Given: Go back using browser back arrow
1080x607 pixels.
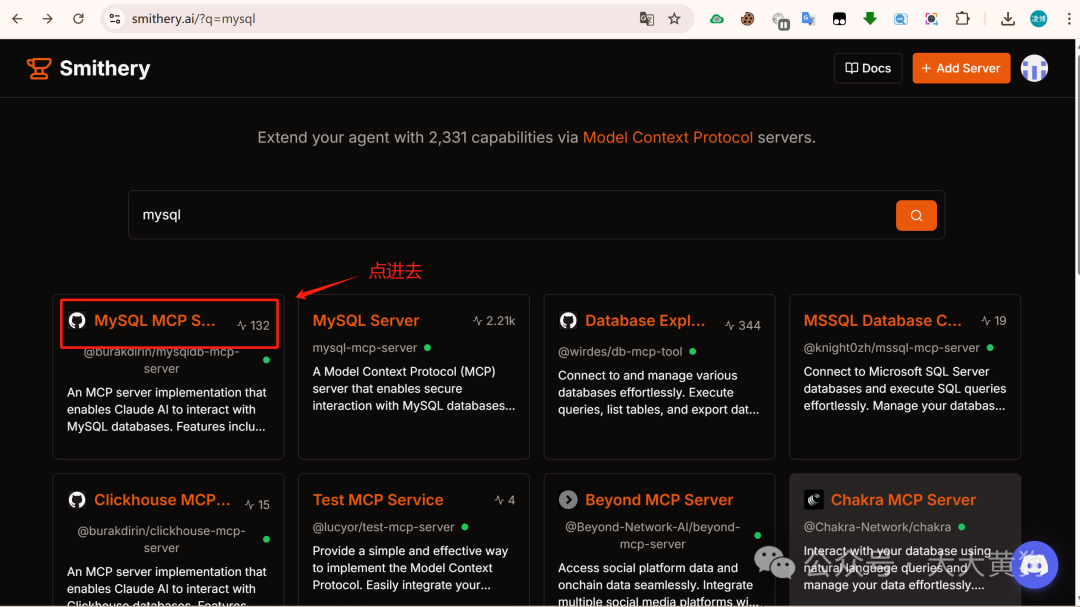Looking at the screenshot, I should coord(17,19).
